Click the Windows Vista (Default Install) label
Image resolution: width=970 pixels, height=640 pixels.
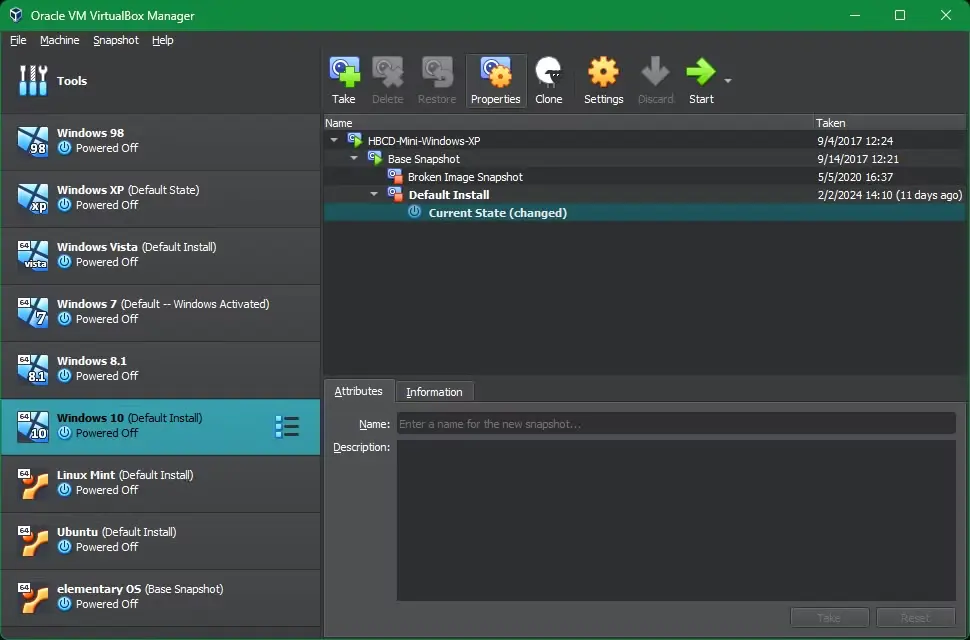coord(137,247)
